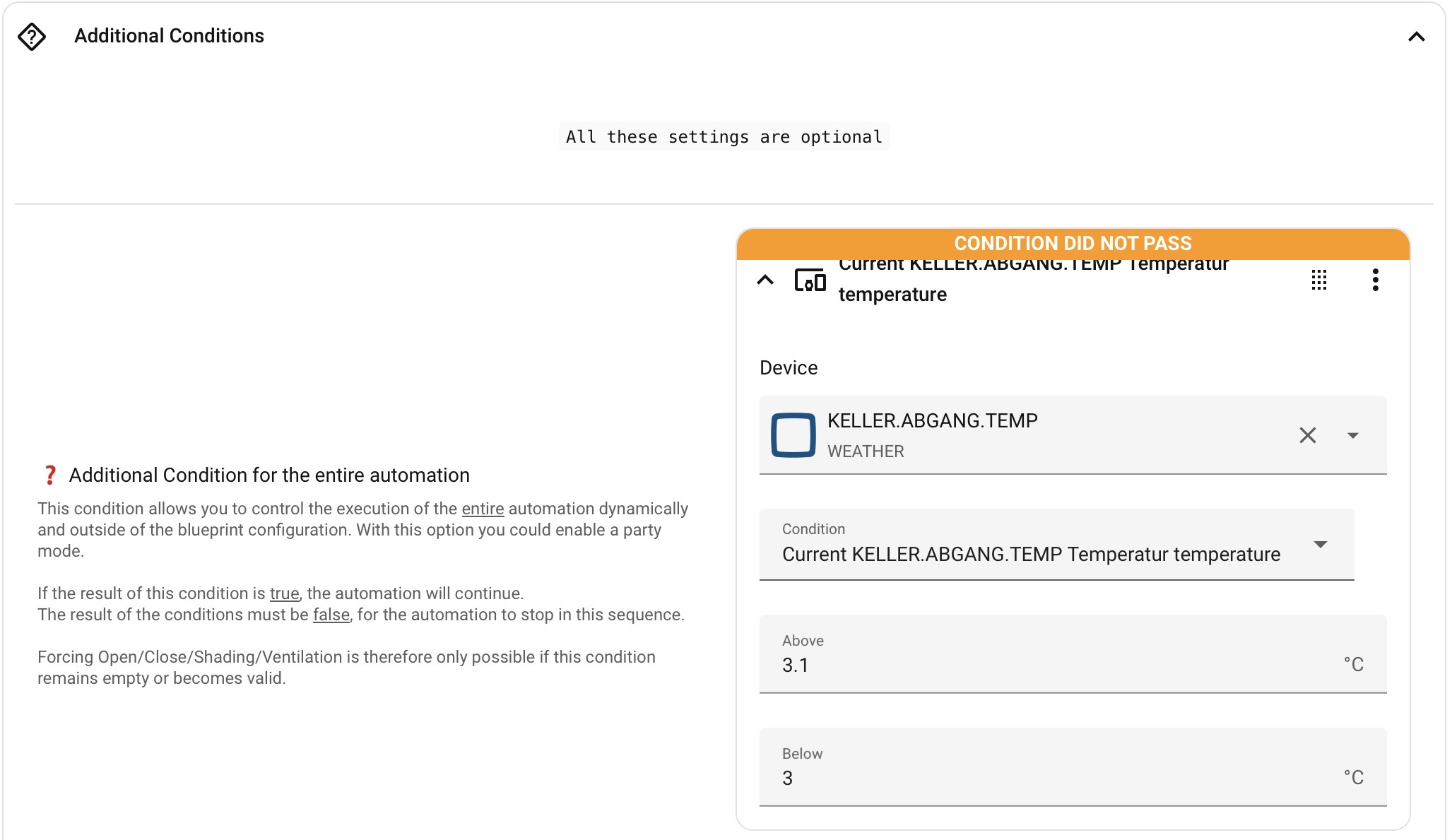Open the Device picker dropdown arrow
1452x840 pixels.
(1352, 435)
